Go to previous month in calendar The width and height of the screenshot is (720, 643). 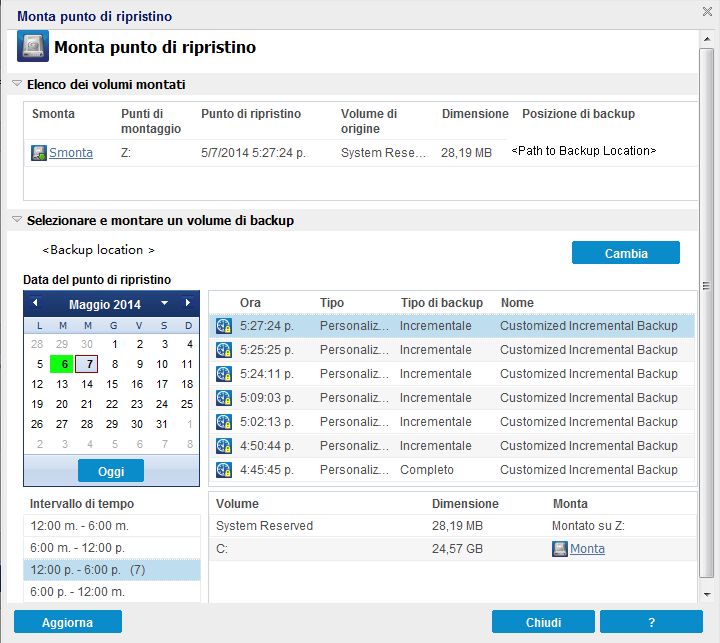pos(35,303)
